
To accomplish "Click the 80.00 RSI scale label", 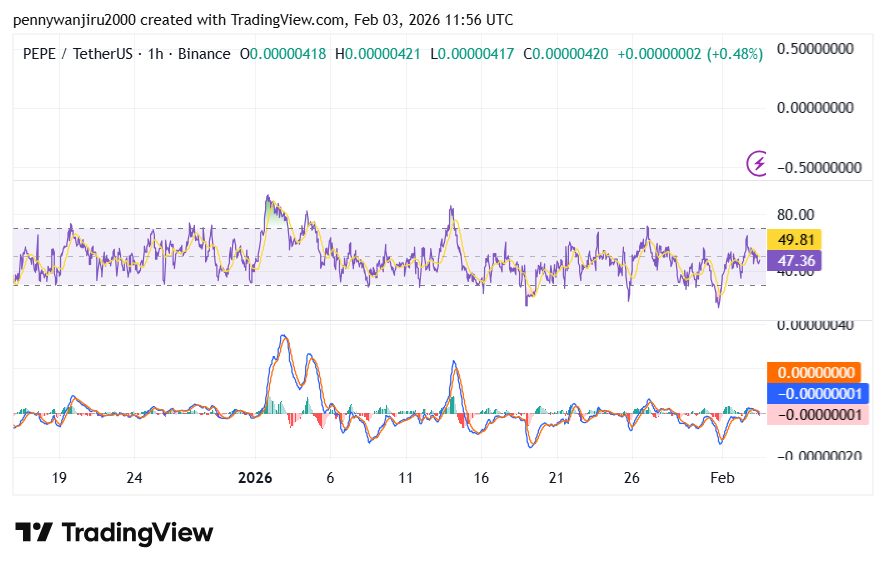I will tap(796, 214).
